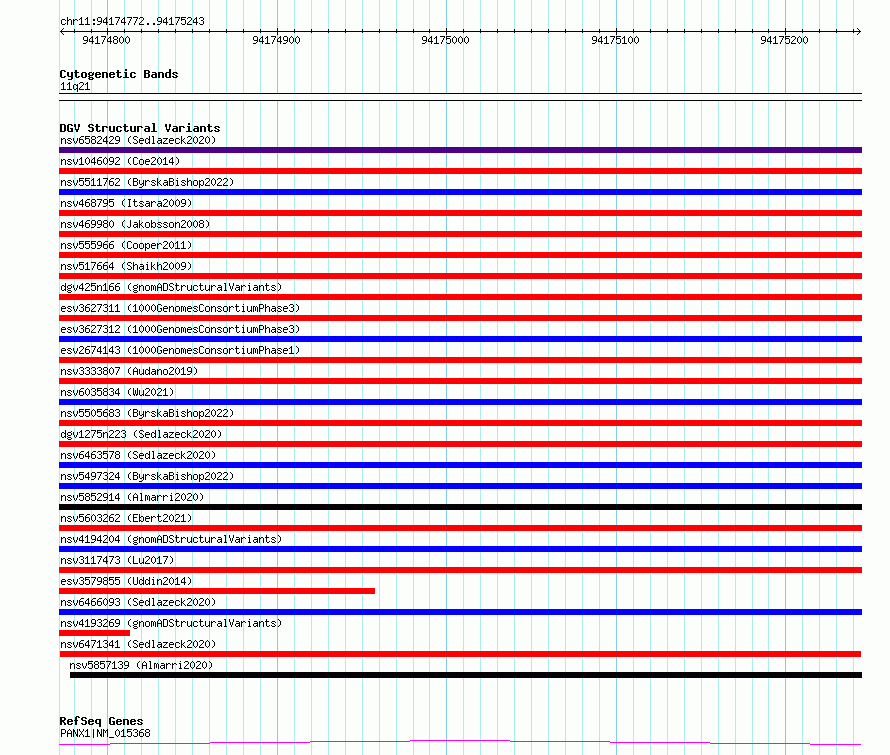Image resolution: width=890 pixels, height=755 pixels.
Task: Click the black nsv5857139 variant bar
Action: (466, 675)
